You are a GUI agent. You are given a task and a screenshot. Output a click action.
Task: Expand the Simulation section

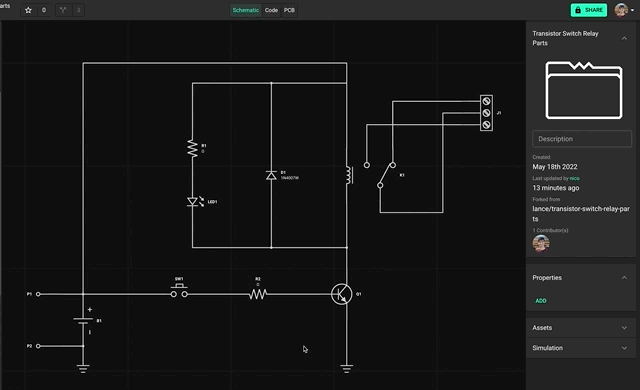pos(624,348)
